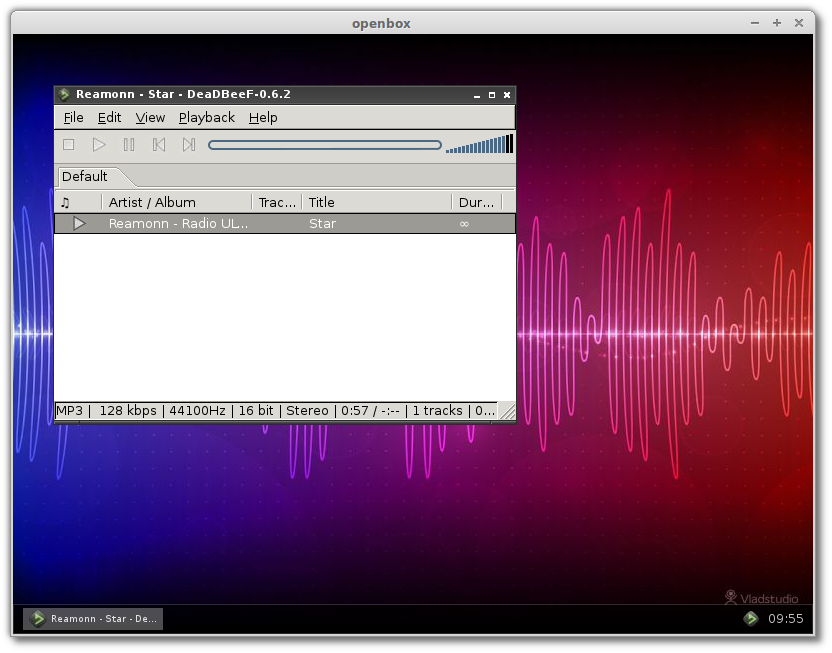Click the Stereo status entry
This screenshot has width=832, height=653.
click(307, 411)
